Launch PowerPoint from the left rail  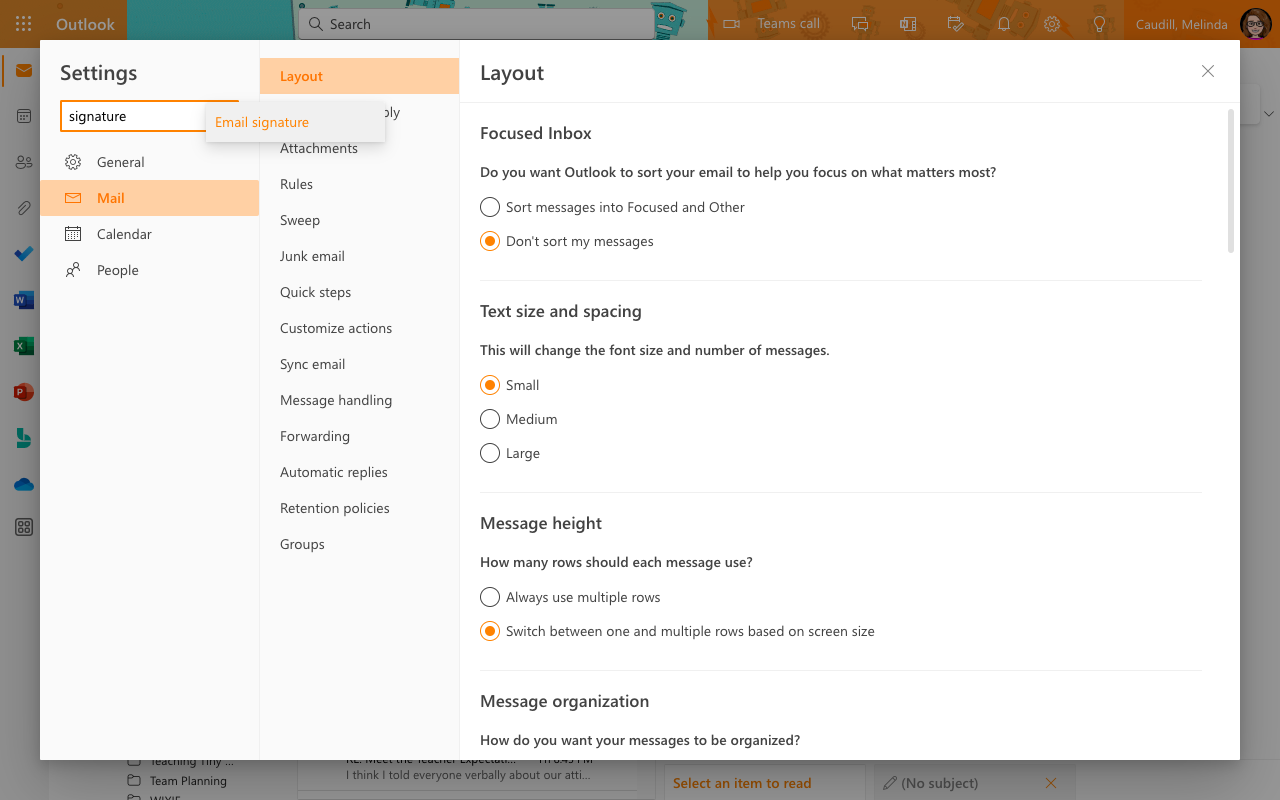click(x=24, y=392)
